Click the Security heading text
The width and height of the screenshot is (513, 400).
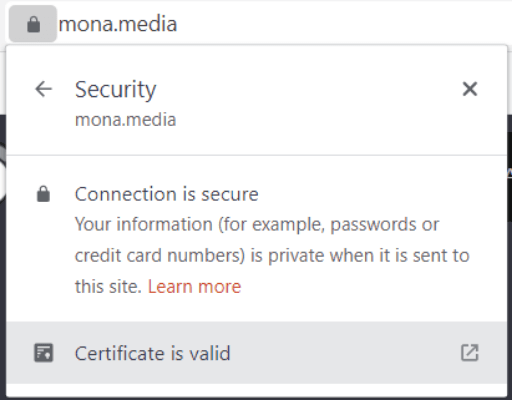pyautogui.click(x=116, y=90)
